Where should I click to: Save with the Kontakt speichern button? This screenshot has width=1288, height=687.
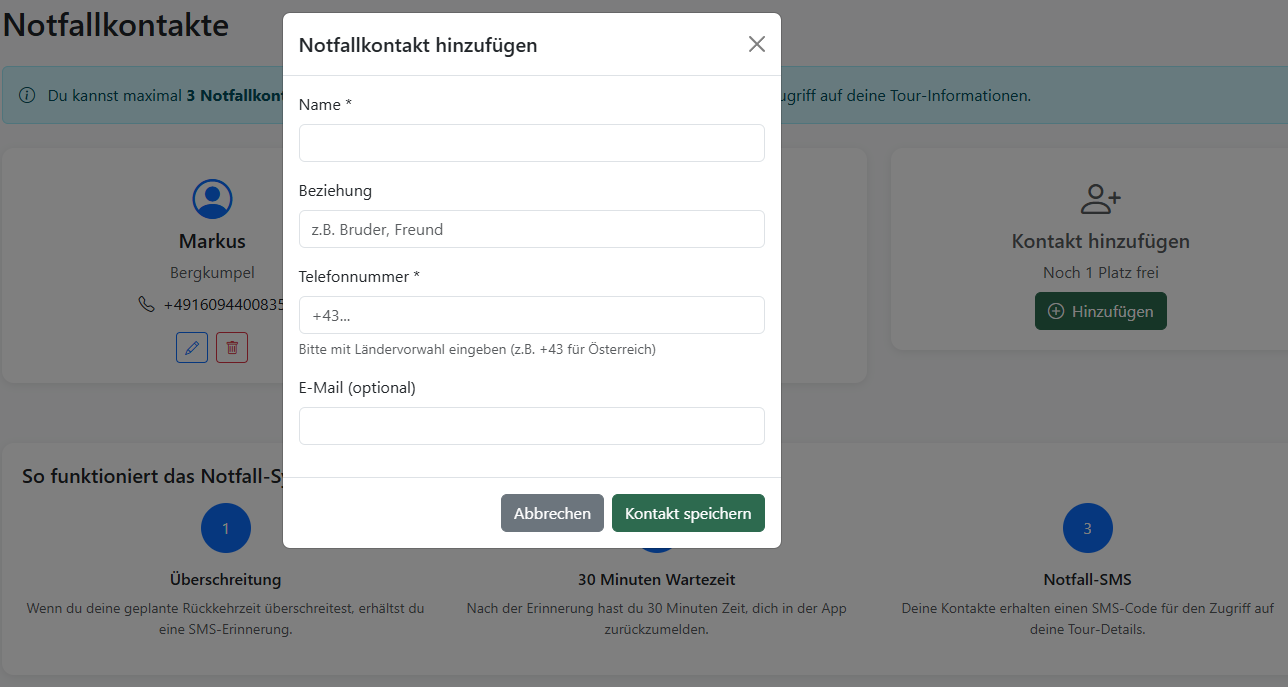click(x=688, y=513)
